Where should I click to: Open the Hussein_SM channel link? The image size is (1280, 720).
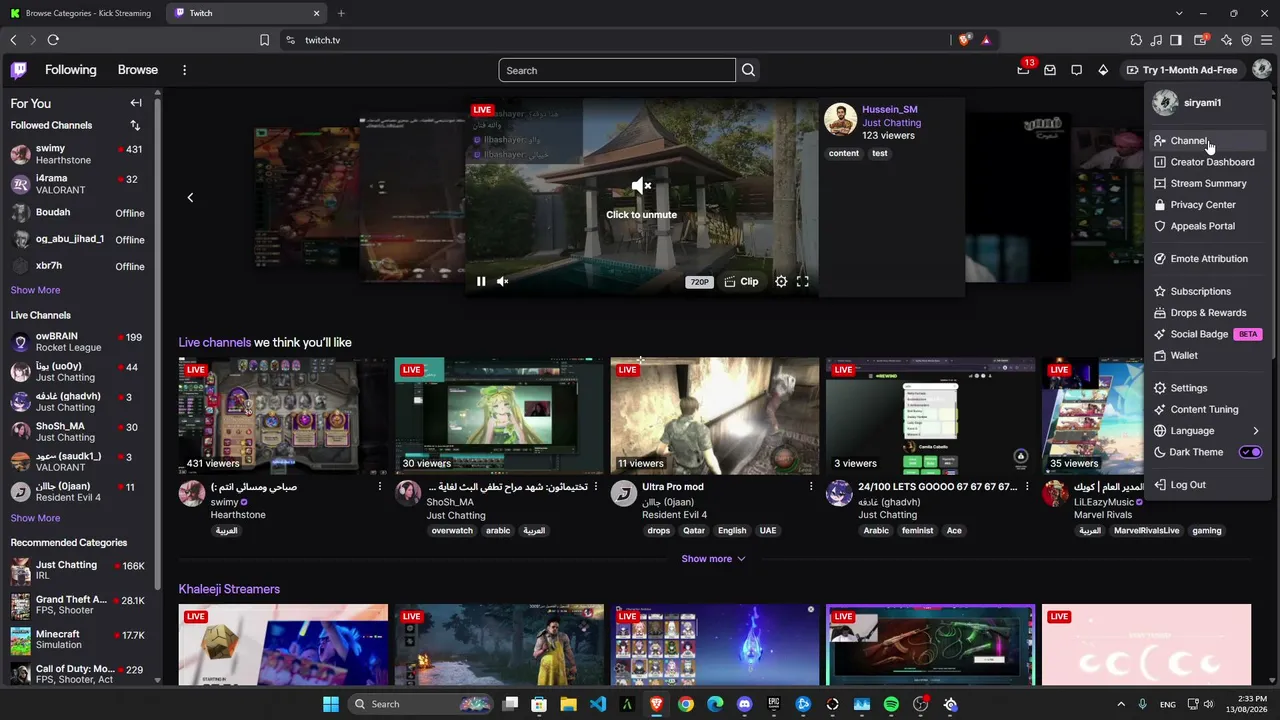889,109
